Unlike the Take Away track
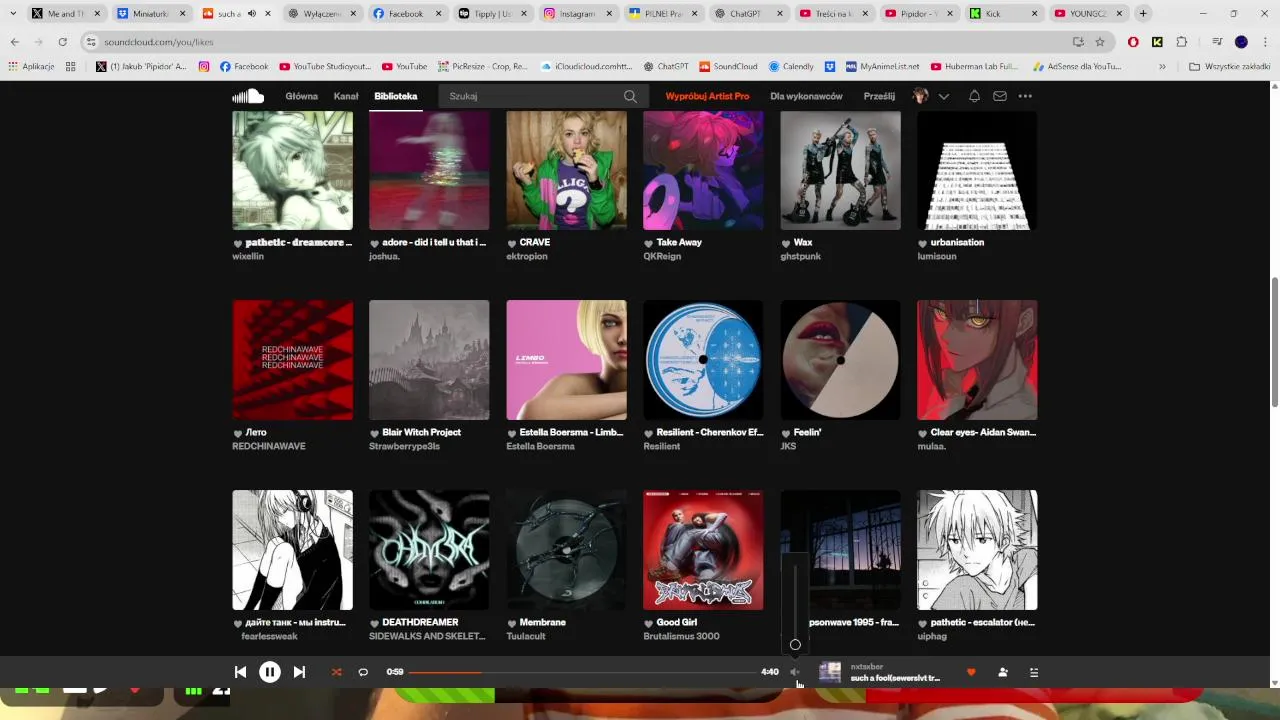 coord(649,243)
